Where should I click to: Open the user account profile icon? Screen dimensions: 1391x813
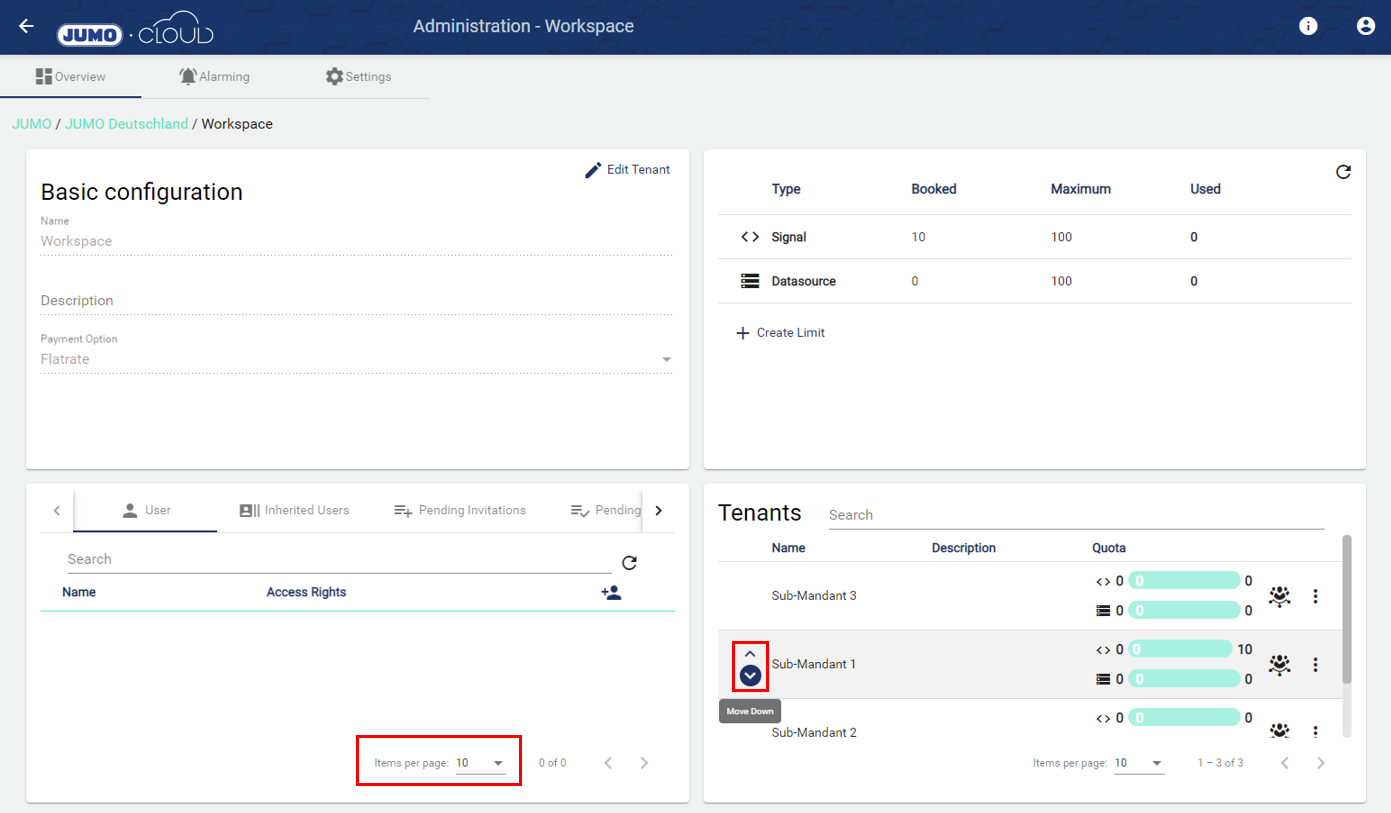tap(1365, 26)
